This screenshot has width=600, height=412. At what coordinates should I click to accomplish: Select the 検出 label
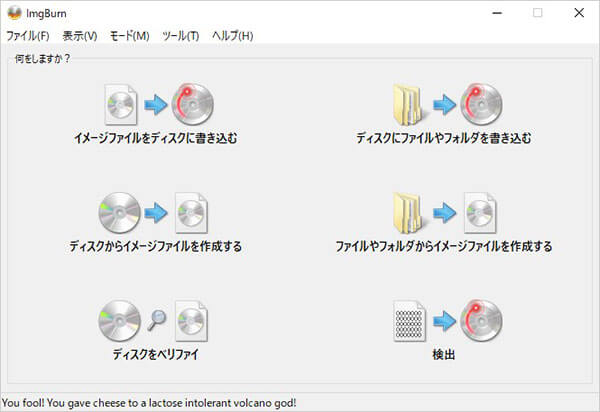444,355
